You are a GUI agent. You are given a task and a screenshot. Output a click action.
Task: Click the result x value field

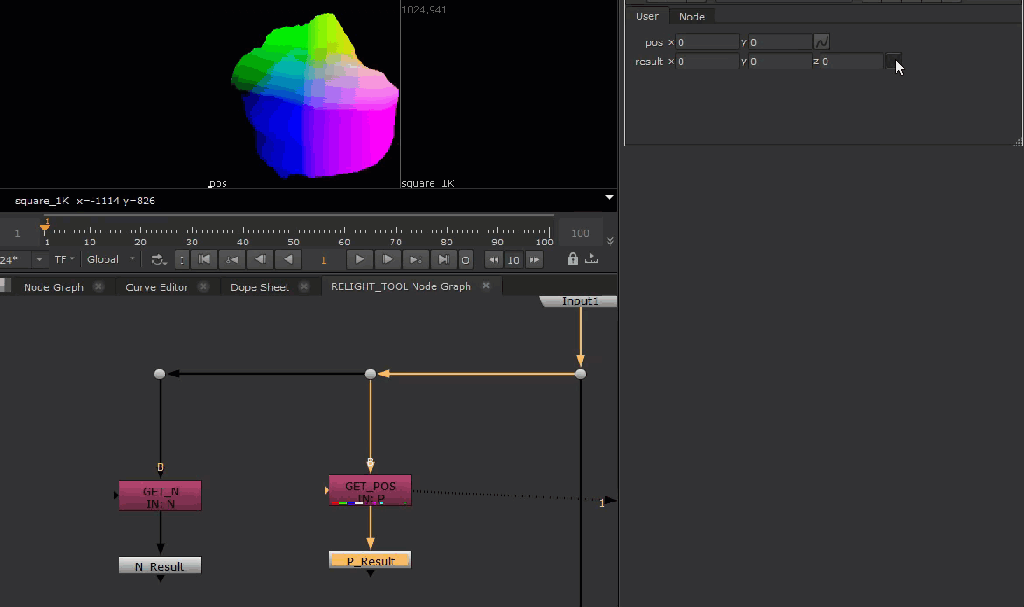[707, 62]
